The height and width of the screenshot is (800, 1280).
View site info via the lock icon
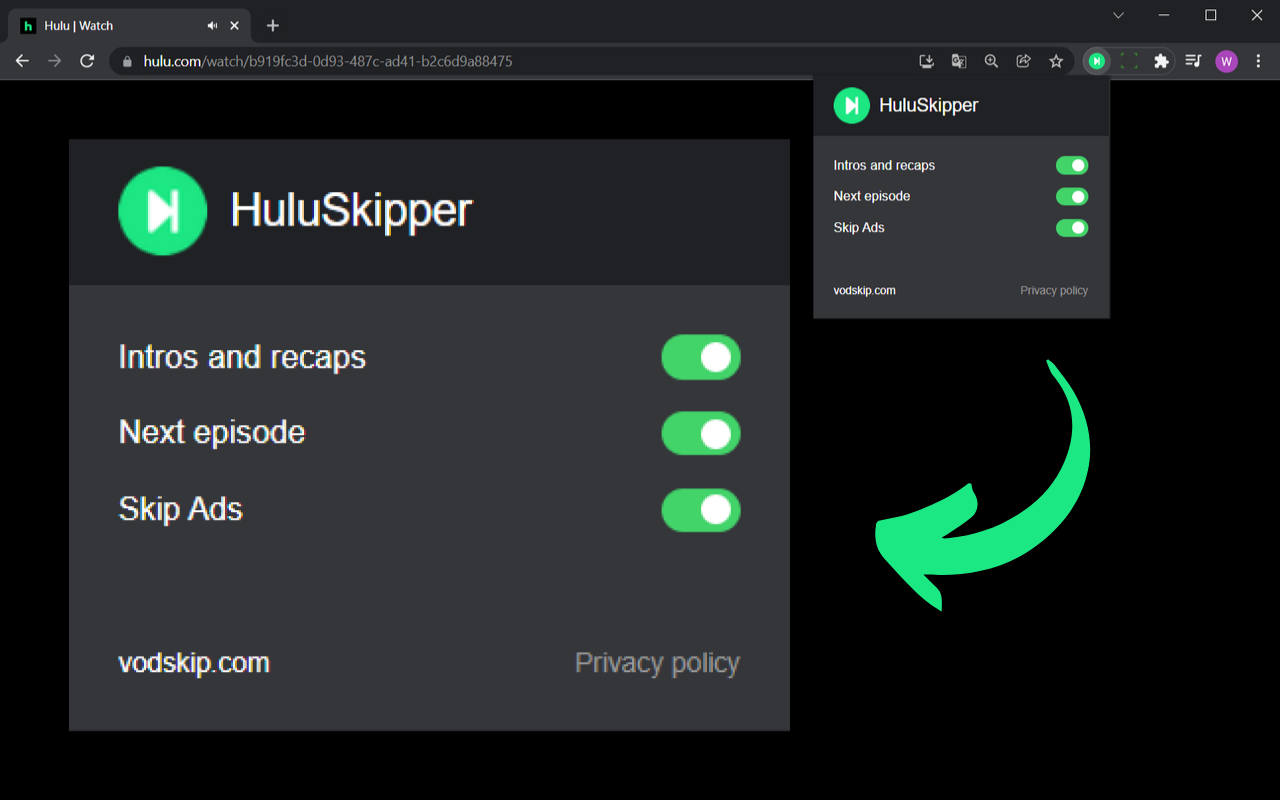[x=127, y=61]
